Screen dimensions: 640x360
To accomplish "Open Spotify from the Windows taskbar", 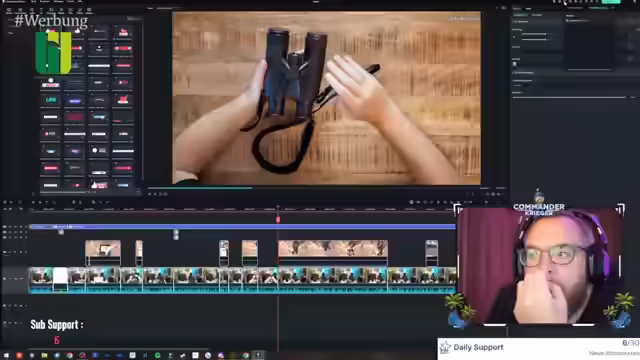I will (x=158, y=356).
